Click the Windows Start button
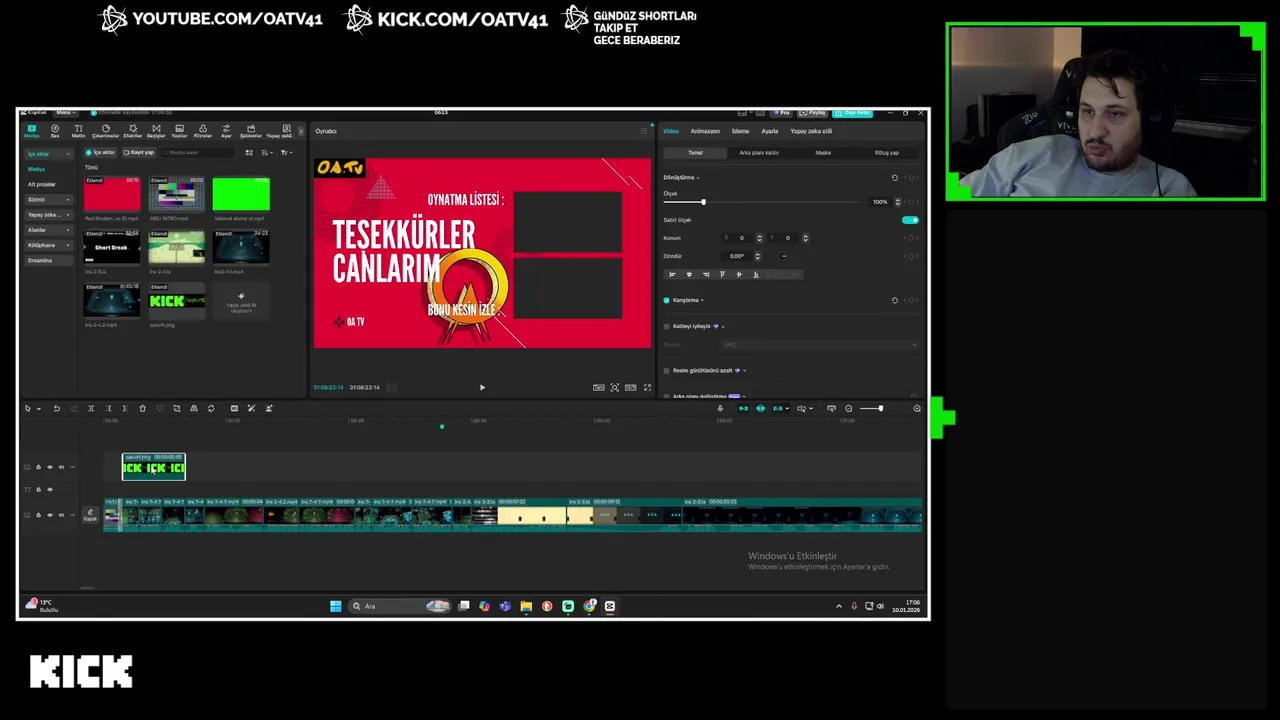Image resolution: width=1280 pixels, height=720 pixels. (336, 606)
